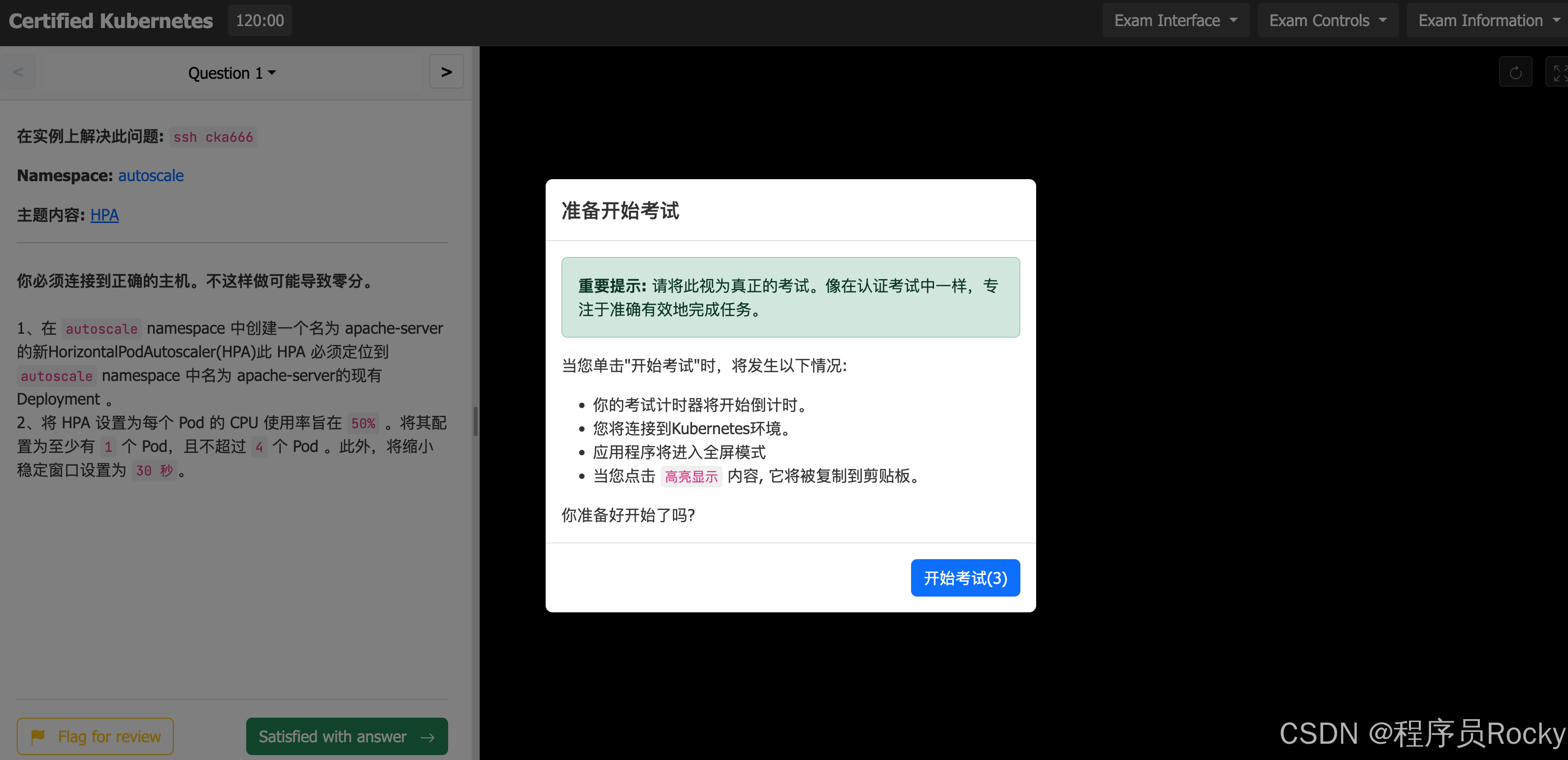The image size is (1568, 760).
Task: Click Certified Kubernetes title
Action: [x=111, y=21]
